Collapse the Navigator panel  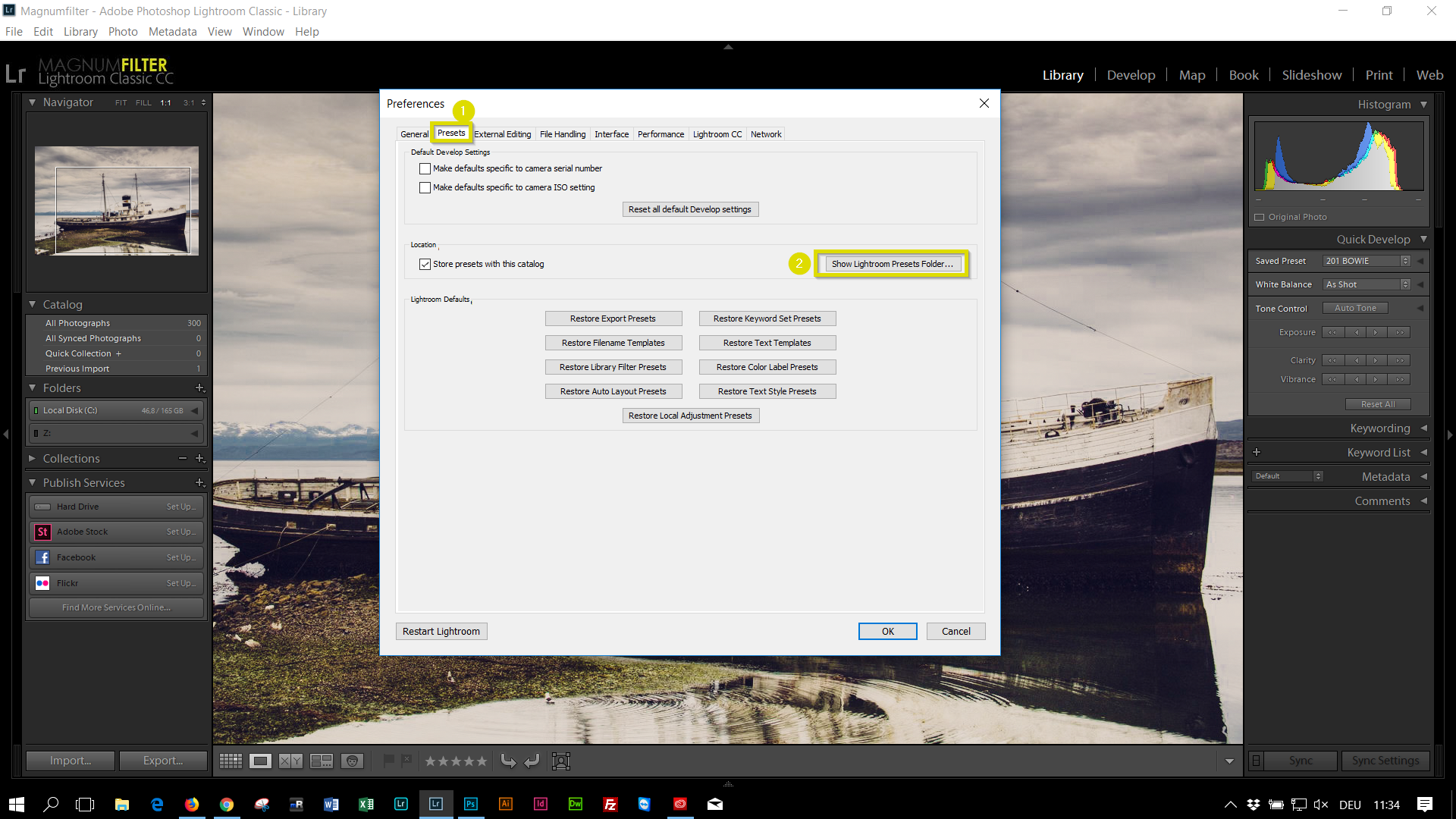coord(32,102)
